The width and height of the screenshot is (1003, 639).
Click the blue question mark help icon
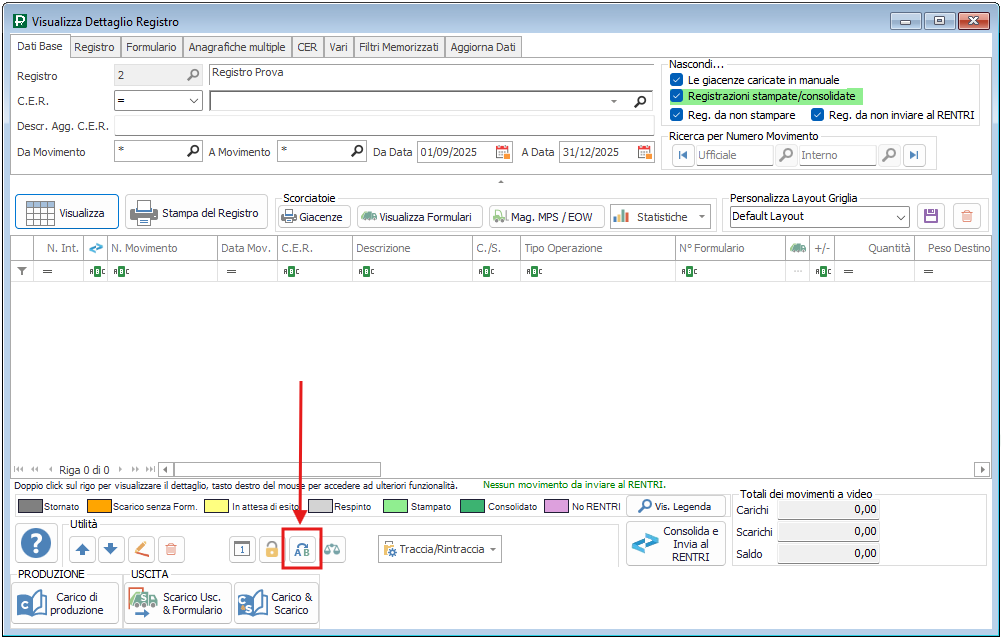36,544
